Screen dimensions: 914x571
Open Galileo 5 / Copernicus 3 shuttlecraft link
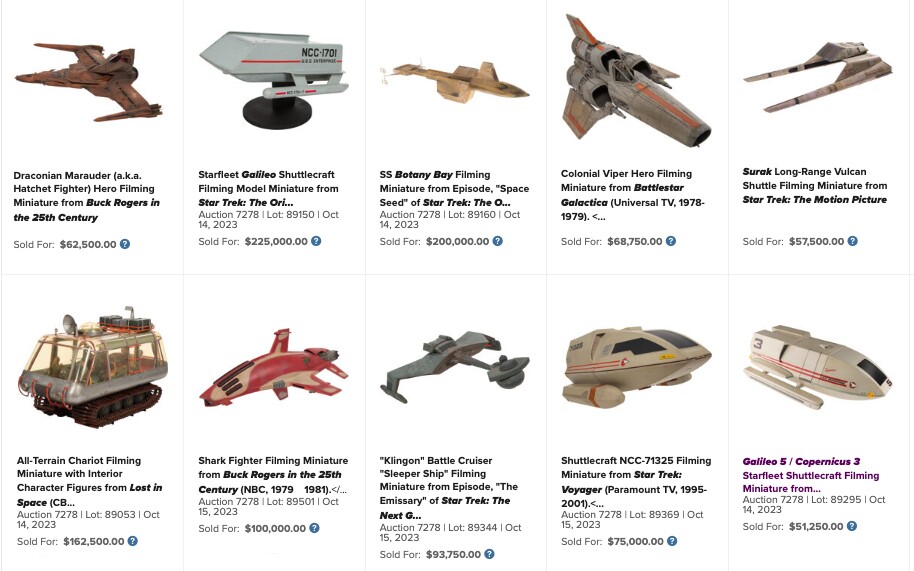(x=810, y=475)
